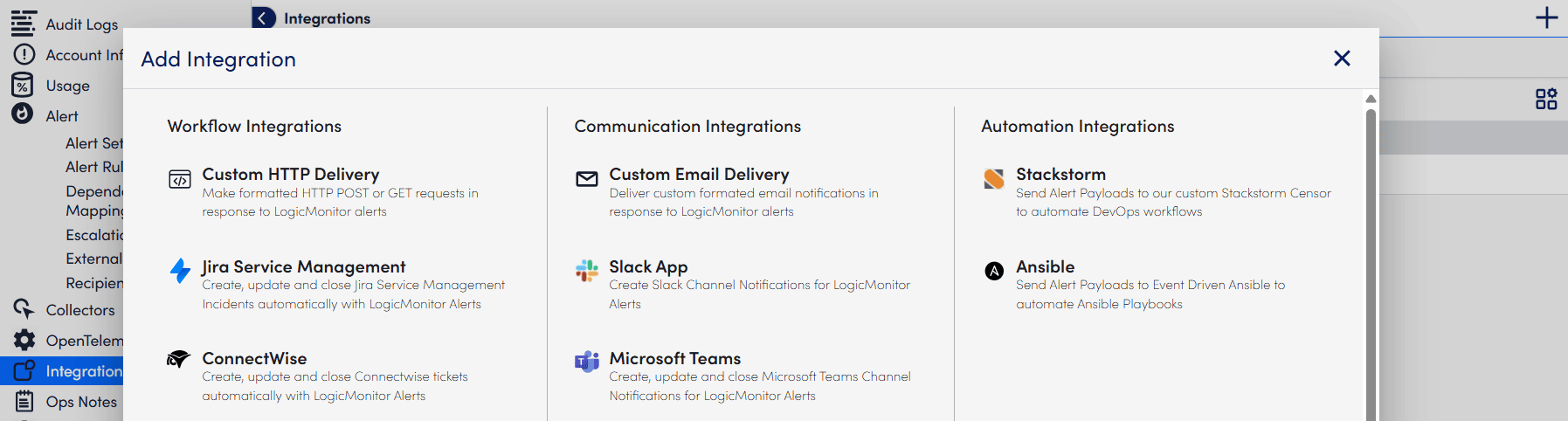Choose the Slack App integration title
1568x421 pixels.
click(x=648, y=266)
